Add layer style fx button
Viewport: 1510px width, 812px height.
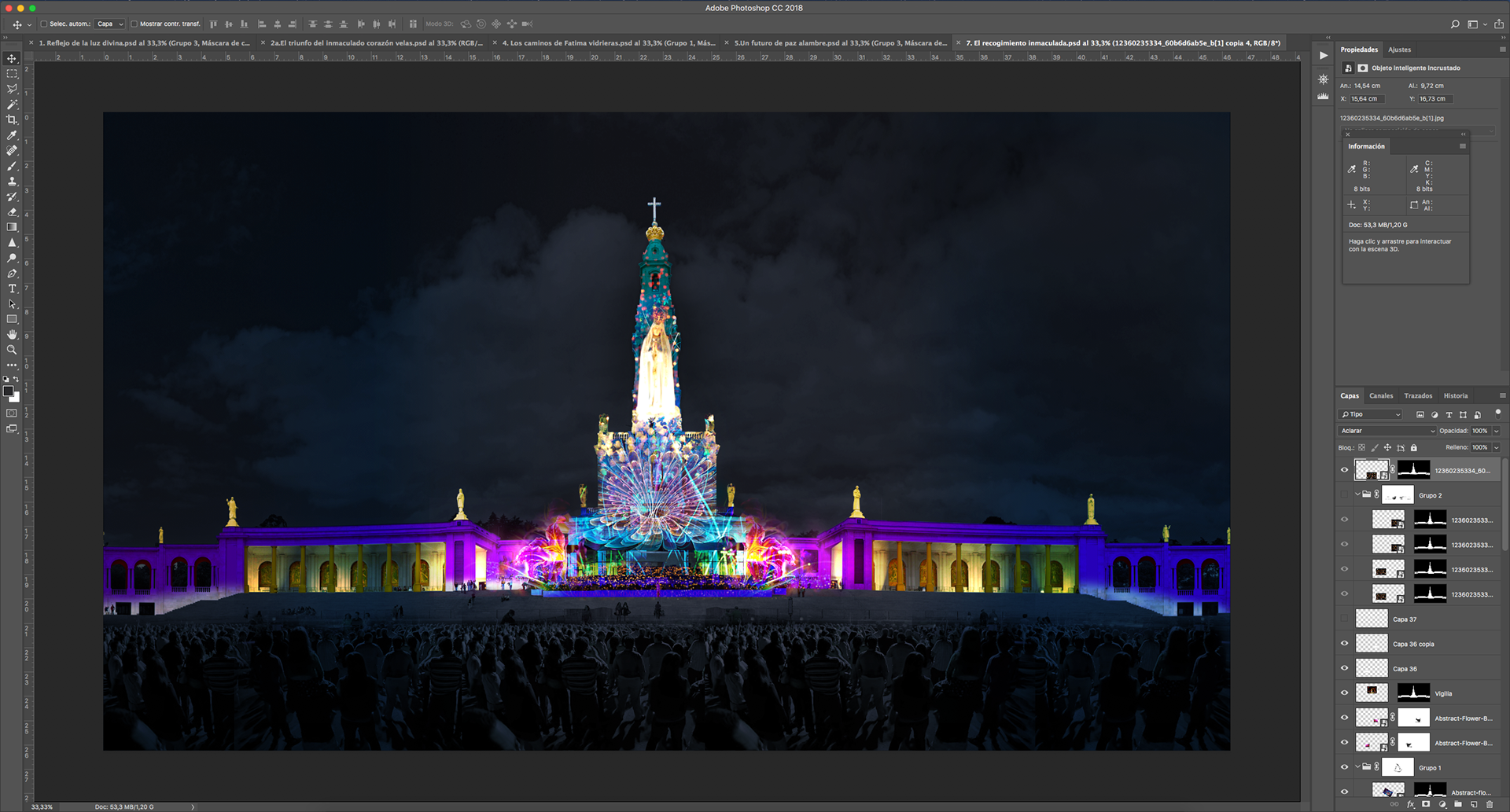coord(1410,804)
